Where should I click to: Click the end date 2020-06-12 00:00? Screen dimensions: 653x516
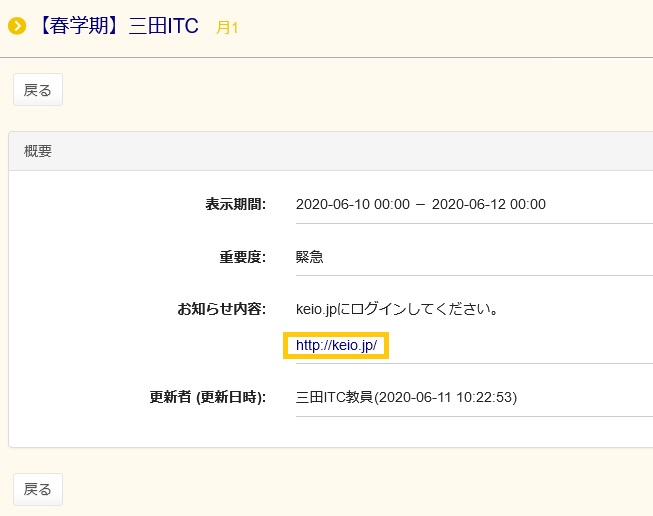click(489, 204)
